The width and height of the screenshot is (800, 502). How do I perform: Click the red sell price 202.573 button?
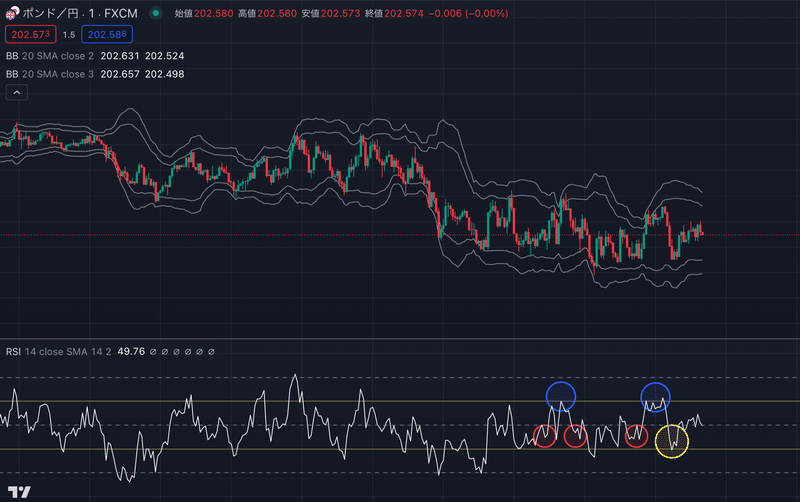31,35
